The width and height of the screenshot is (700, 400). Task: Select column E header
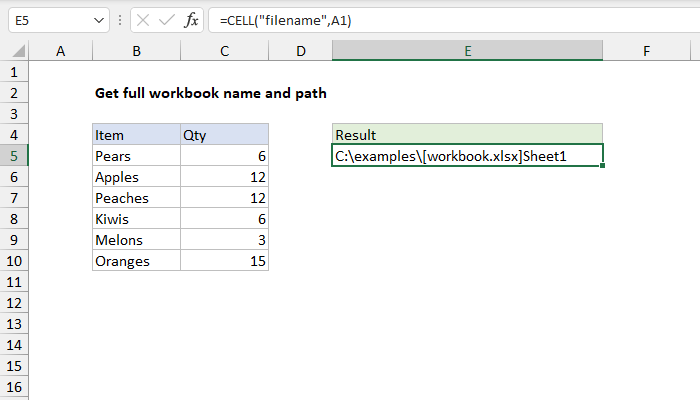click(x=467, y=51)
